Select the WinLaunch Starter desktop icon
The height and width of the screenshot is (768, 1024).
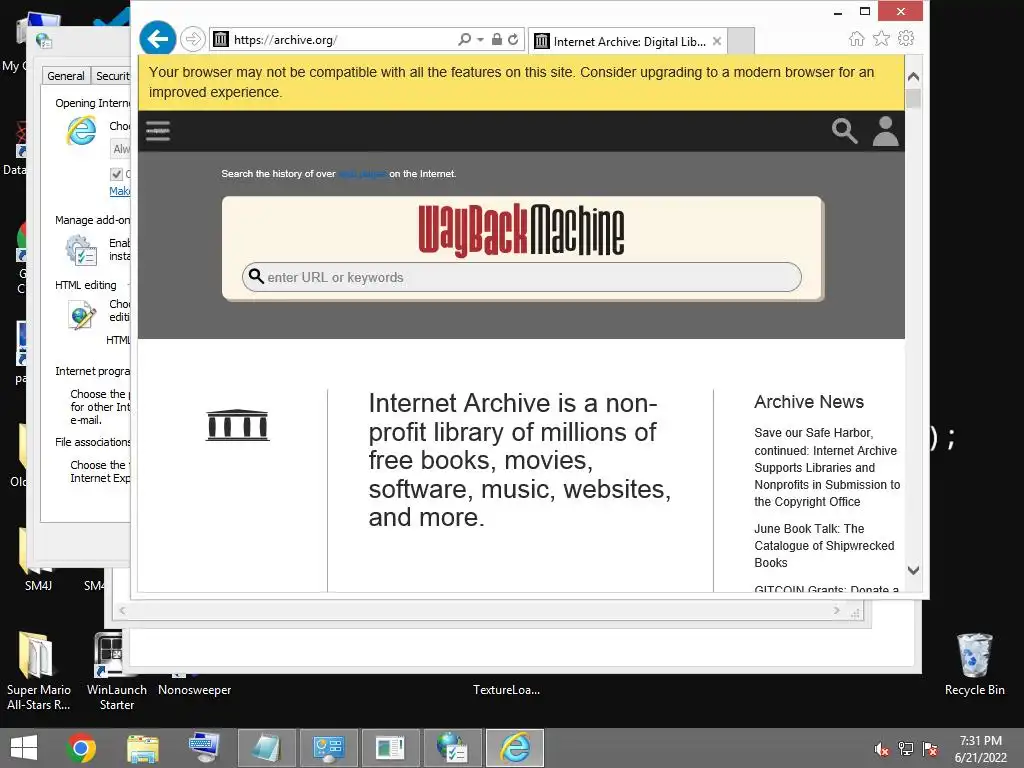(116, 671)
